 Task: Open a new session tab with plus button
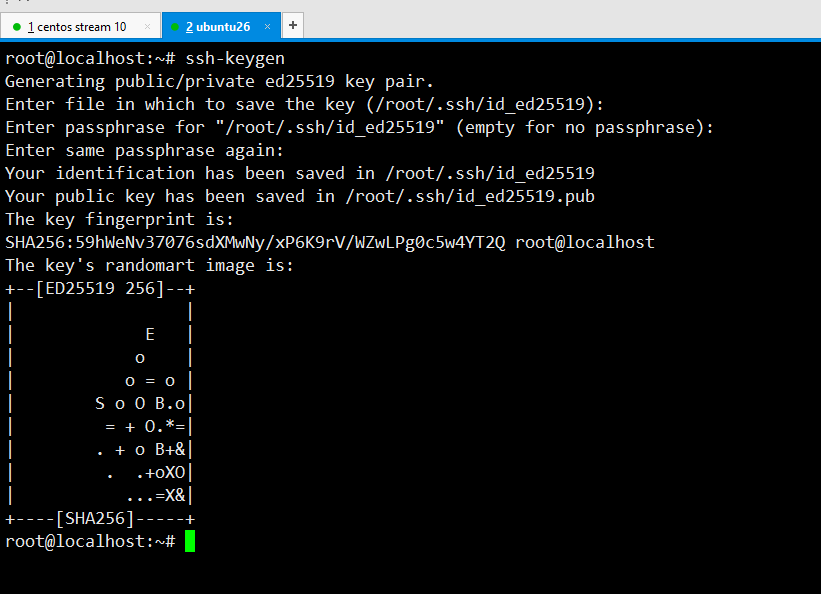coord(293,25)
